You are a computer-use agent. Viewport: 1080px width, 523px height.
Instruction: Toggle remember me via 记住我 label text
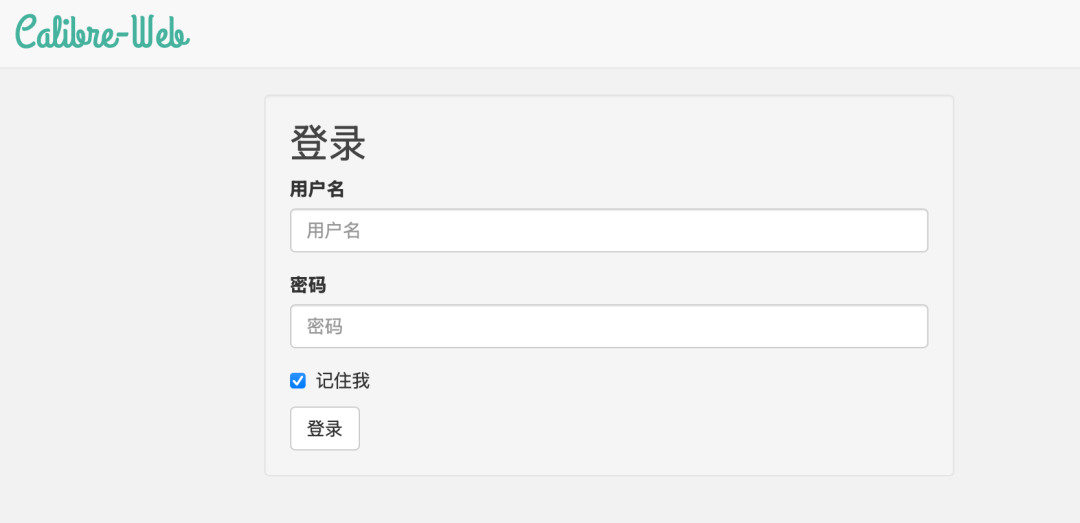(x=343, y=380)
